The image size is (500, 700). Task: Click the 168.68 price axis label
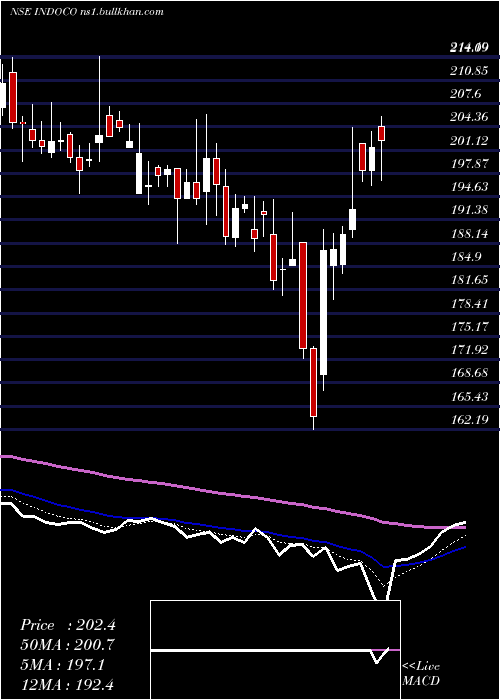click(x=469, y=373)
